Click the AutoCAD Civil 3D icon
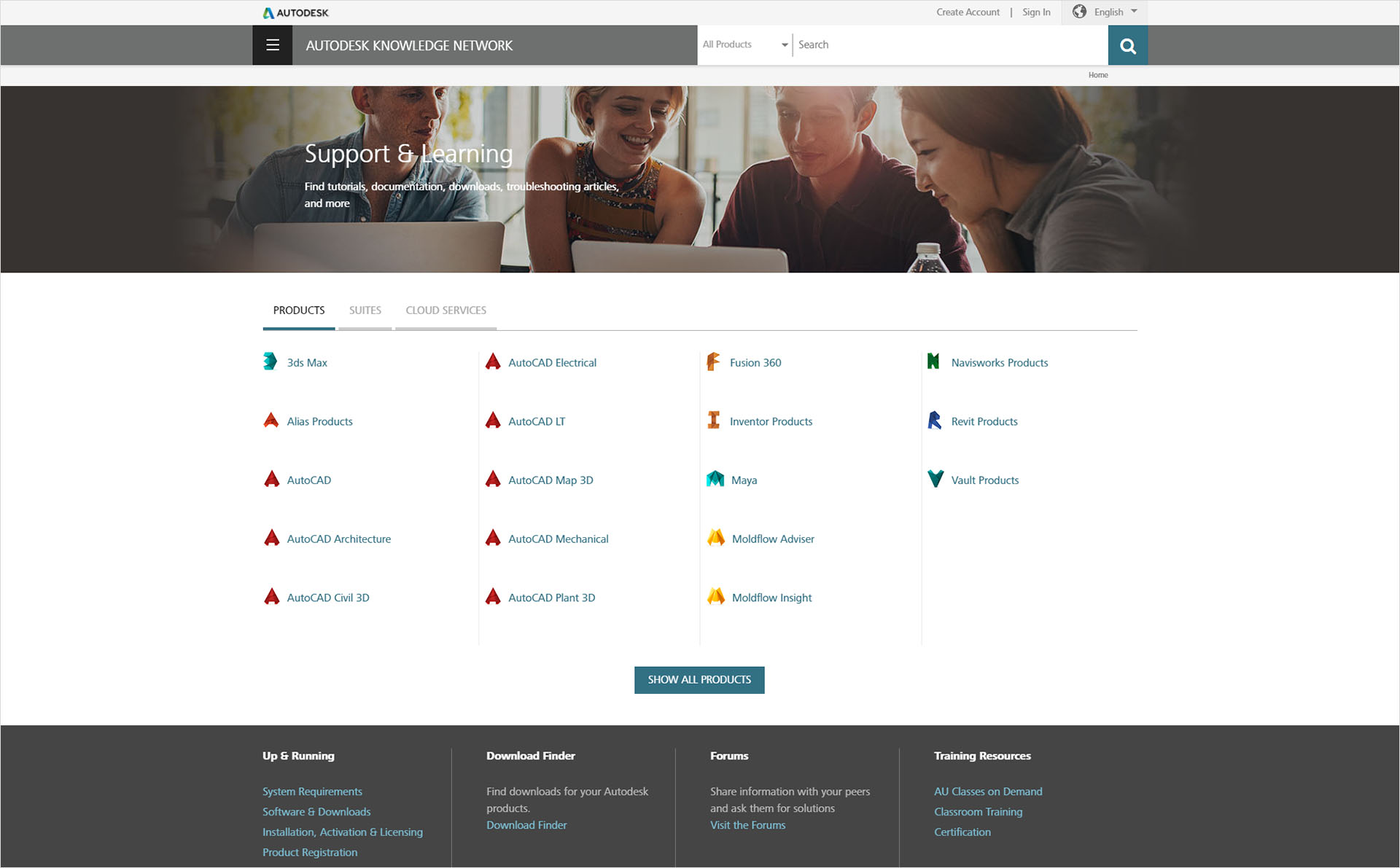 (x=271, y=597)
